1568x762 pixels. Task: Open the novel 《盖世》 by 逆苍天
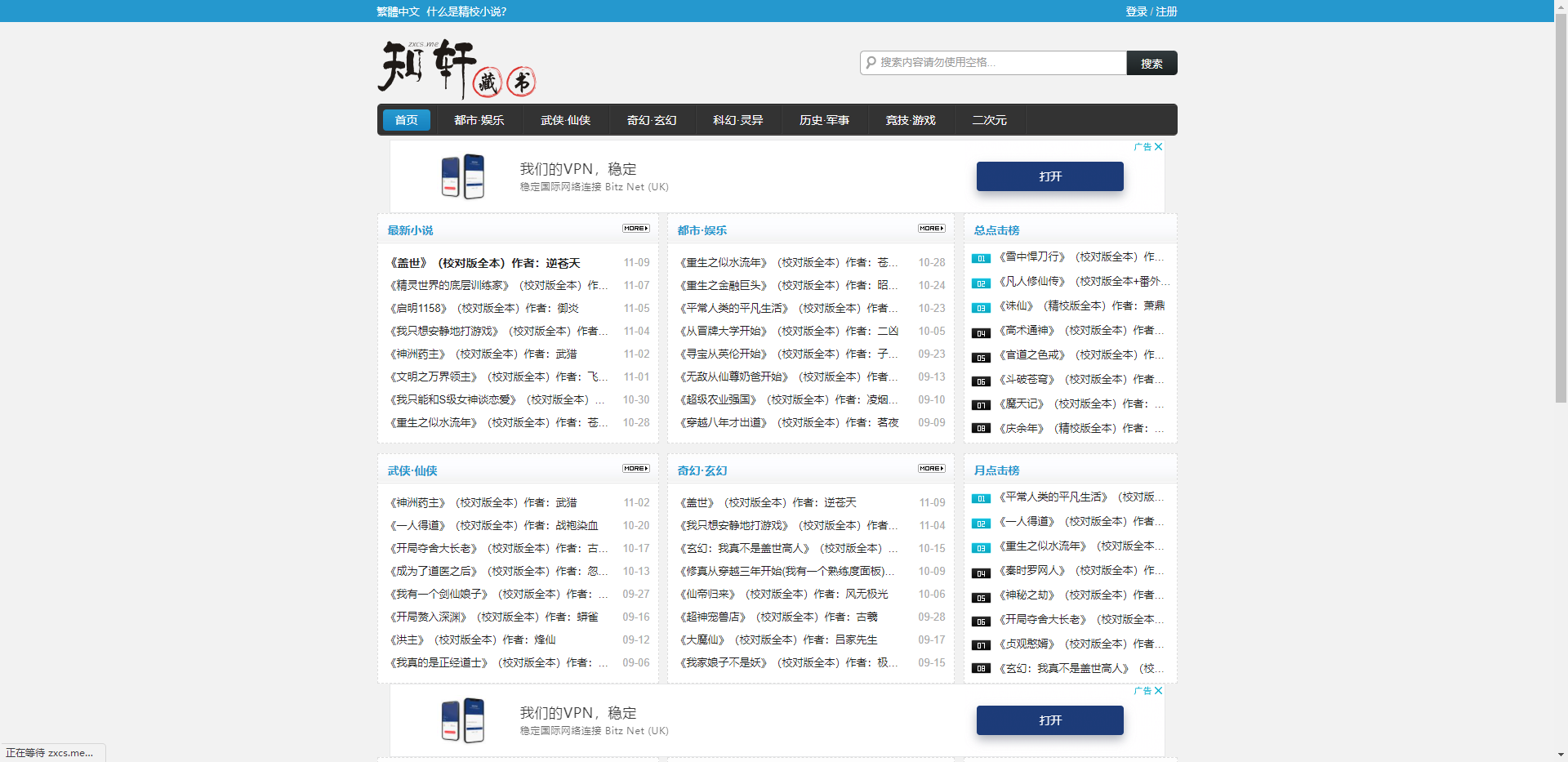pyautogui.click(x=483, y=262)
